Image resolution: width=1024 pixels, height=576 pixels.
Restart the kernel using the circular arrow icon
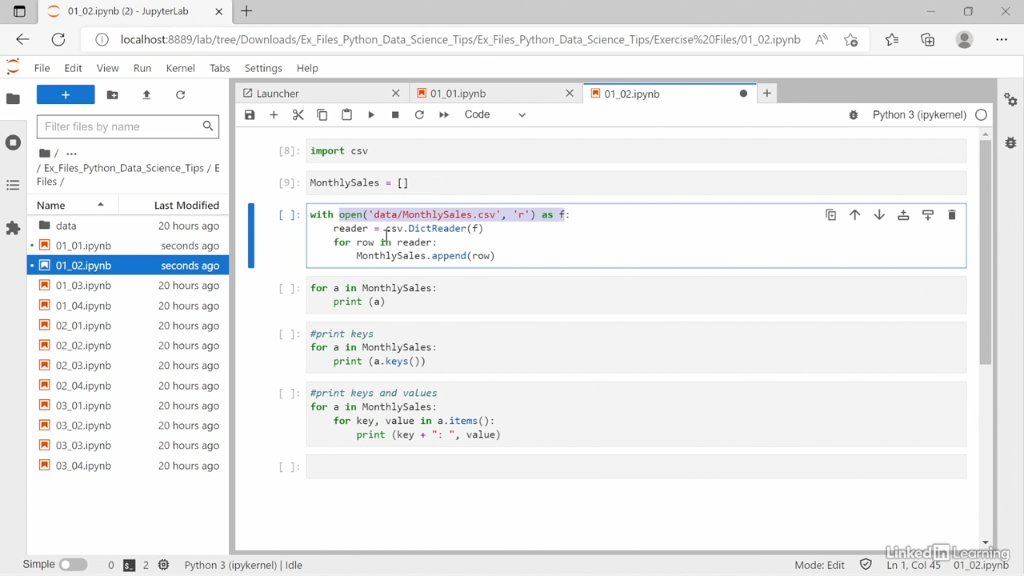[419, 115]
